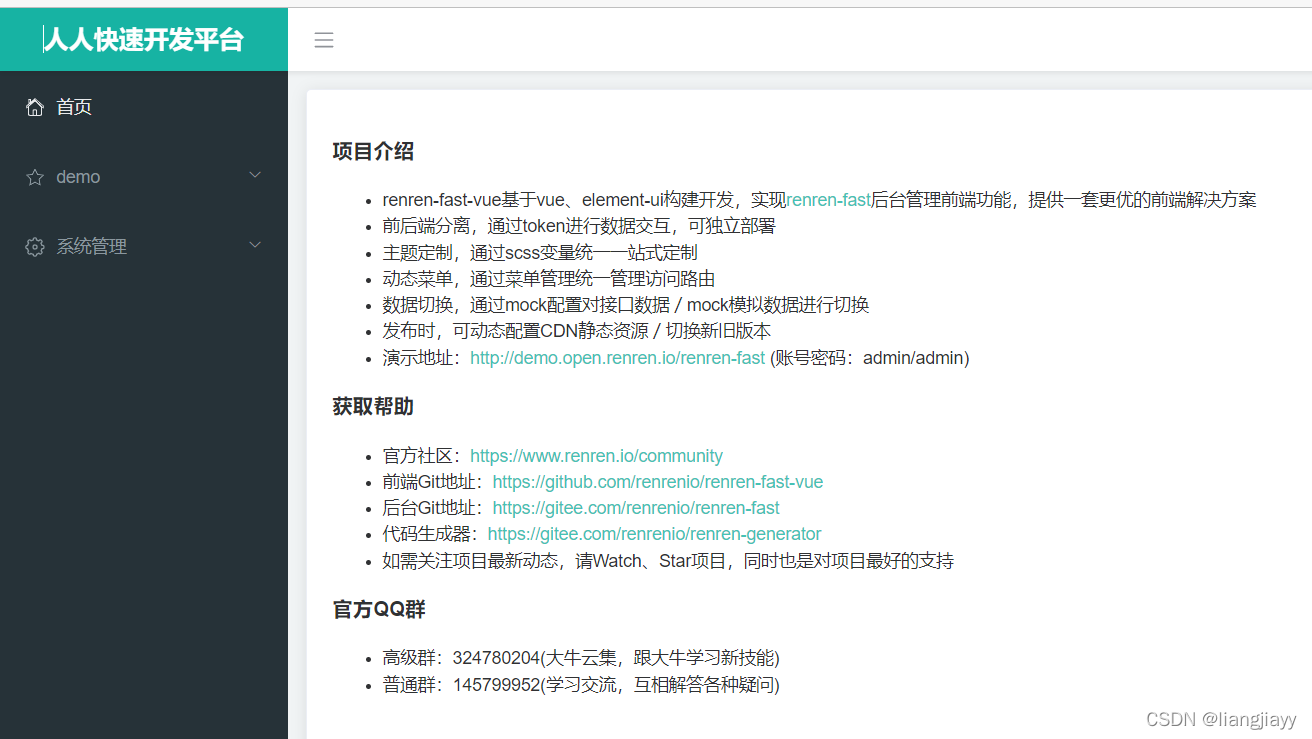Open the renren-generator code generator link
This screenshot has width=1312, height=739.
click(654, 533)
